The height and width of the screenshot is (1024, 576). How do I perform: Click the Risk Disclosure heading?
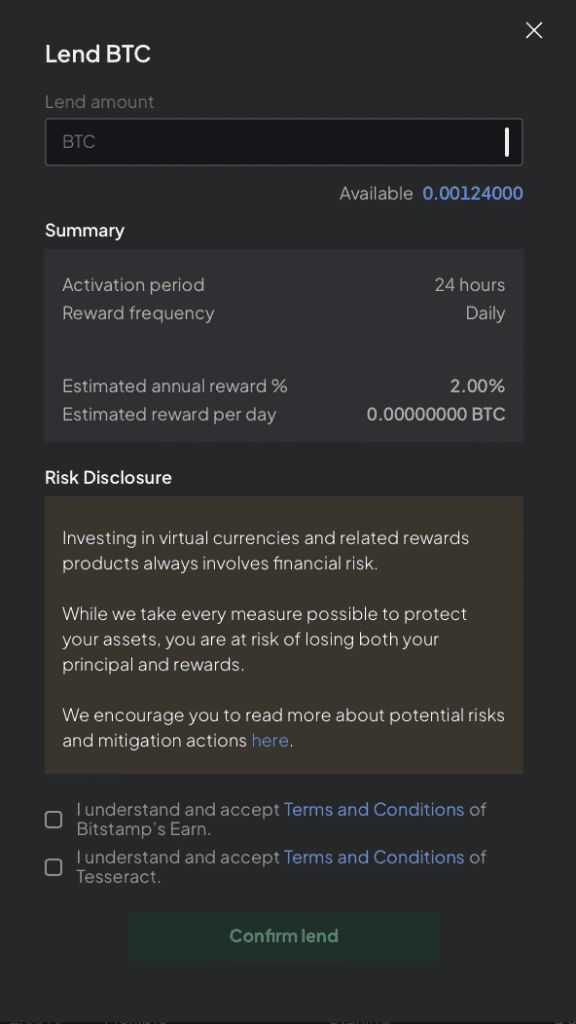pos(108,477)
